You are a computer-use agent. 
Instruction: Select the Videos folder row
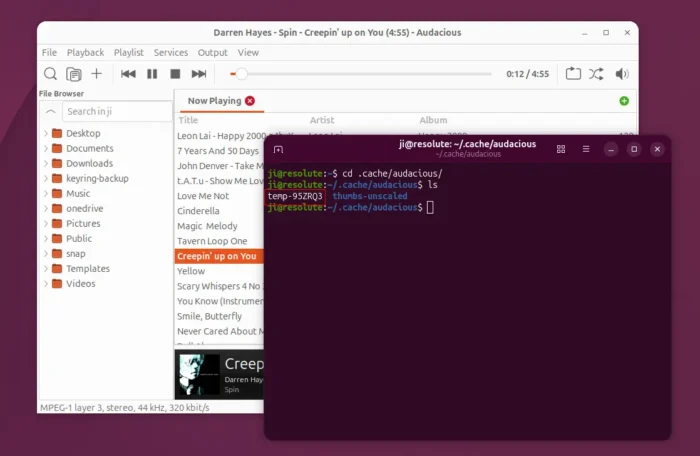(x=106, y=284)
